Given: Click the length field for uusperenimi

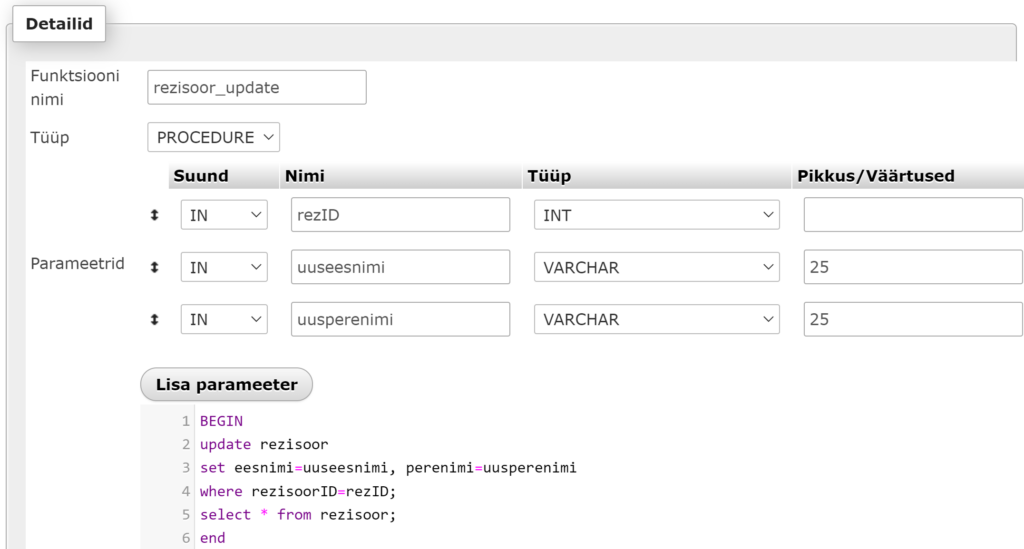Looking at the screenshot, I should click(912, 320).
